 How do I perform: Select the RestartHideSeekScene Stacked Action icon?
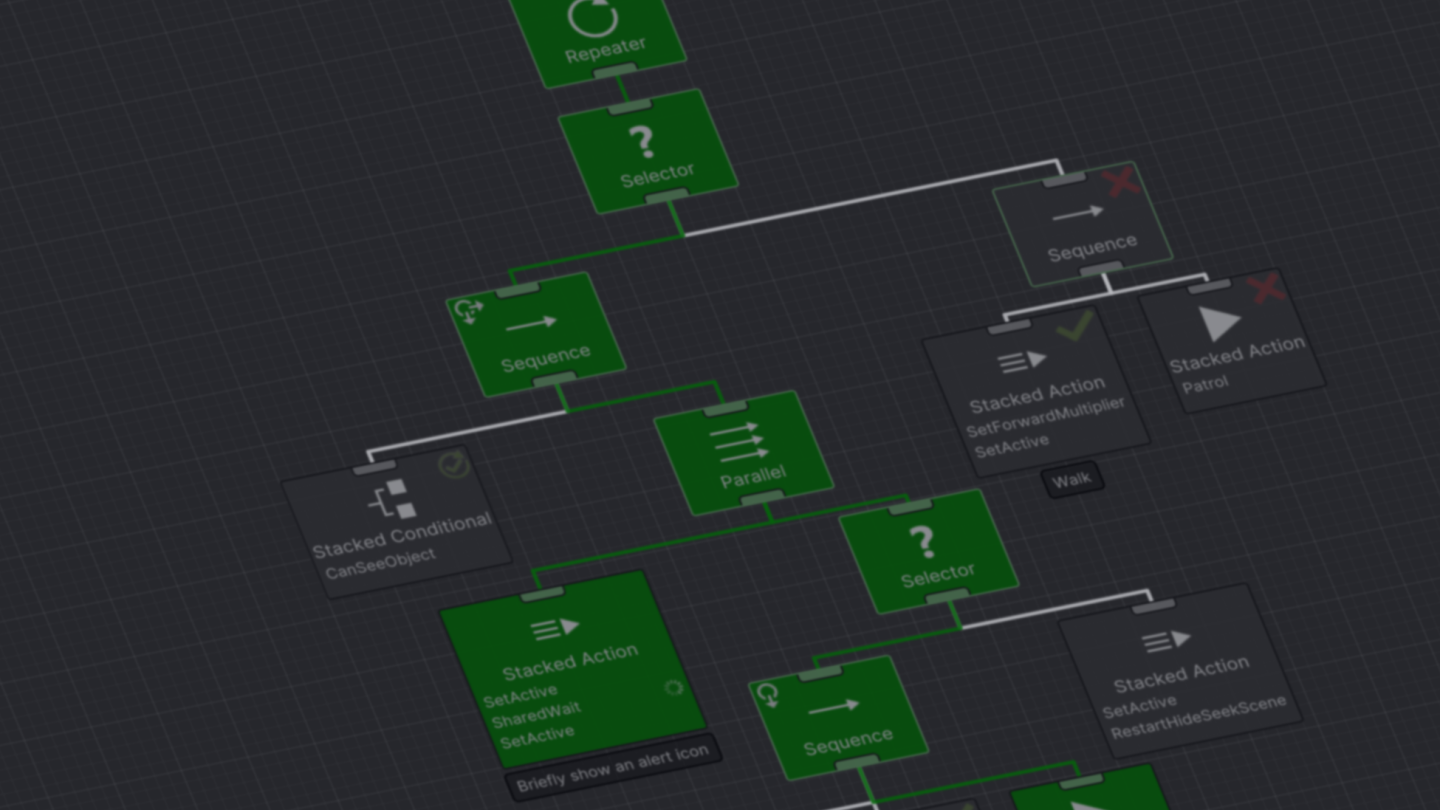pos(1166,641)
